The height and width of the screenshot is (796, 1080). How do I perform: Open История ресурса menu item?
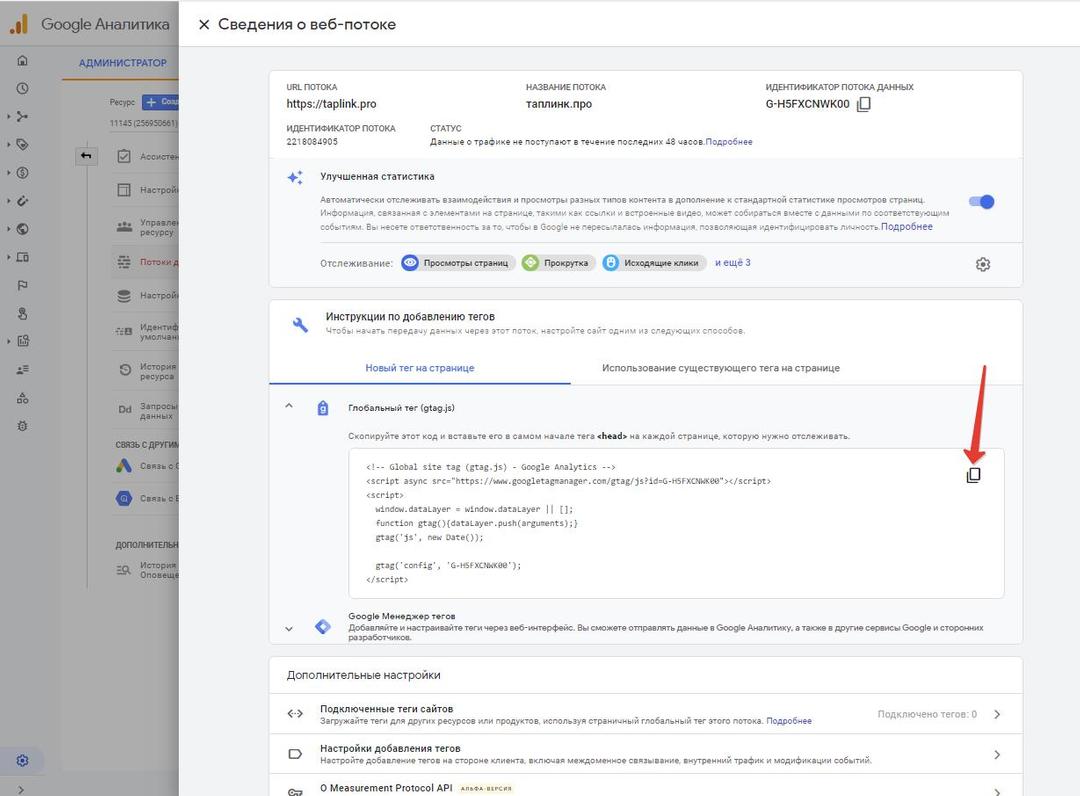pos(147,371)
